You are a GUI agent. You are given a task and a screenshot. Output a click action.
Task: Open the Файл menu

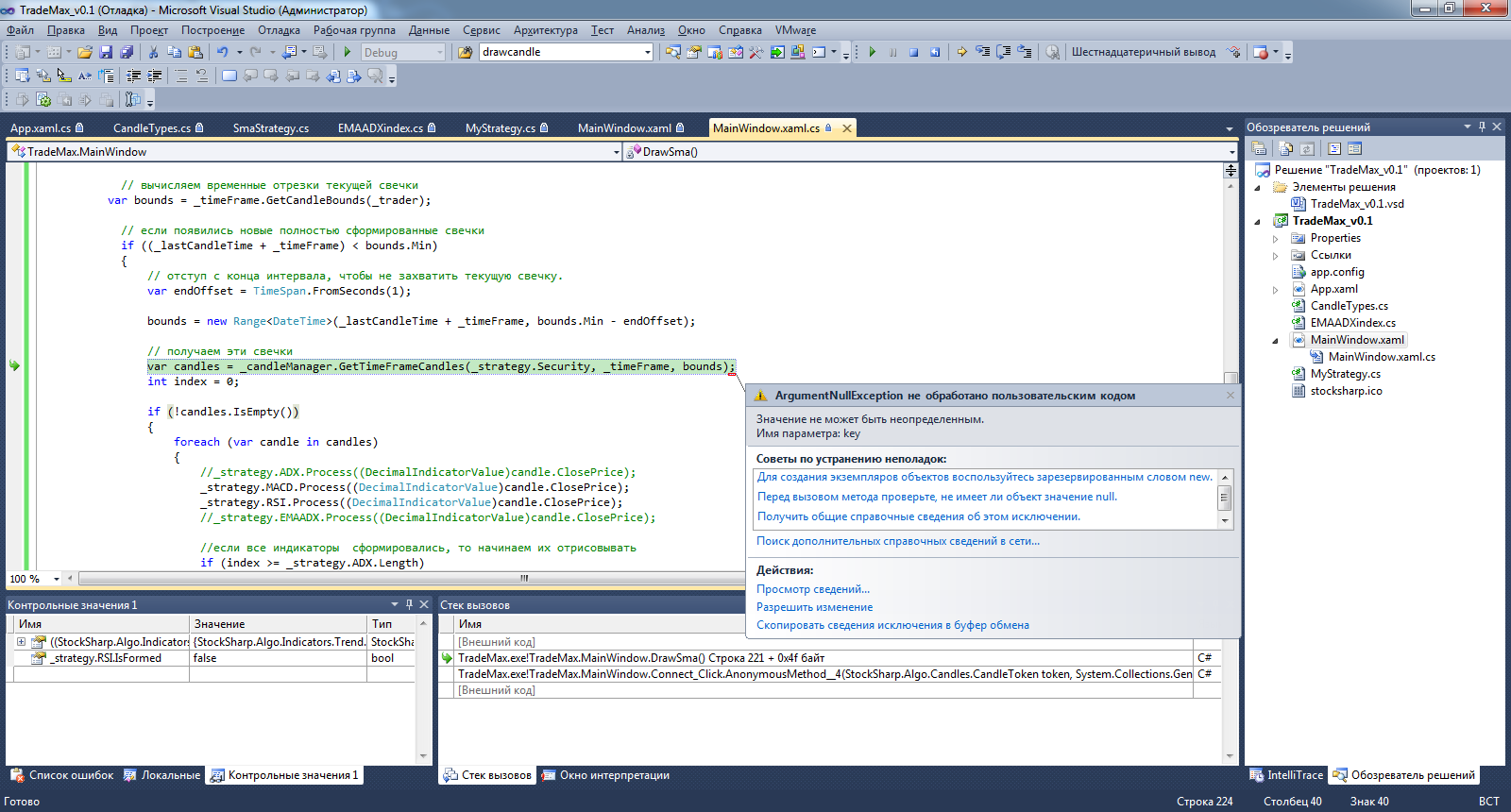tap(20, 30)
